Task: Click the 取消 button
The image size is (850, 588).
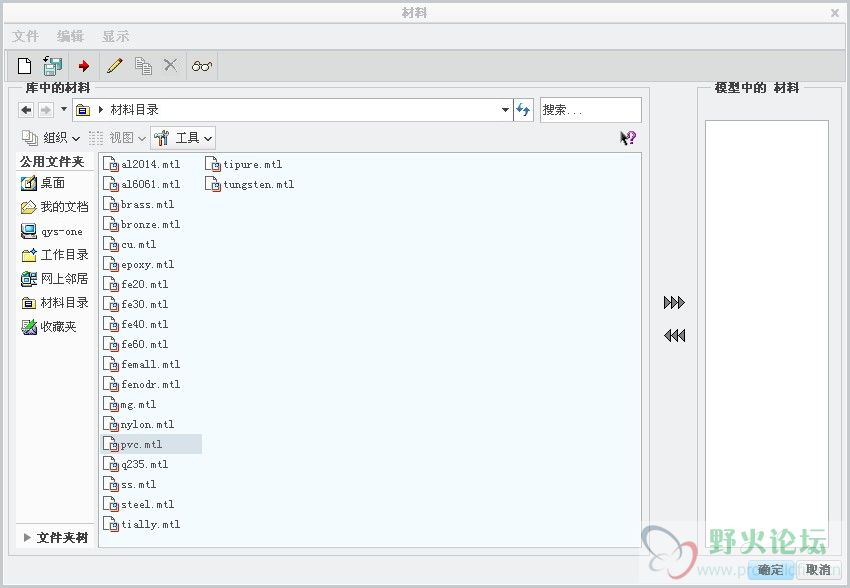Action: [x=818, y=570]
